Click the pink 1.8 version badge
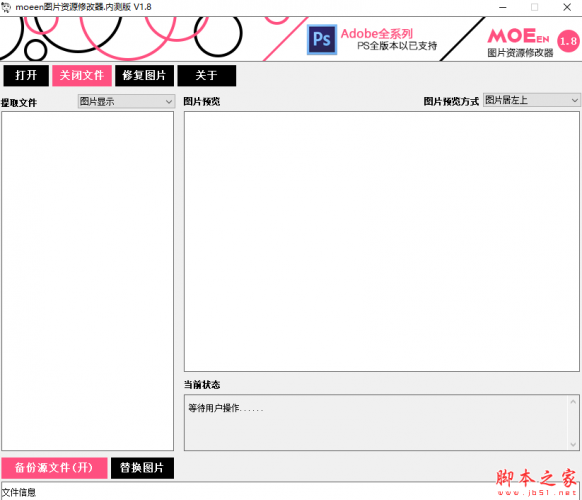582x500 pixels. [568, 41]
